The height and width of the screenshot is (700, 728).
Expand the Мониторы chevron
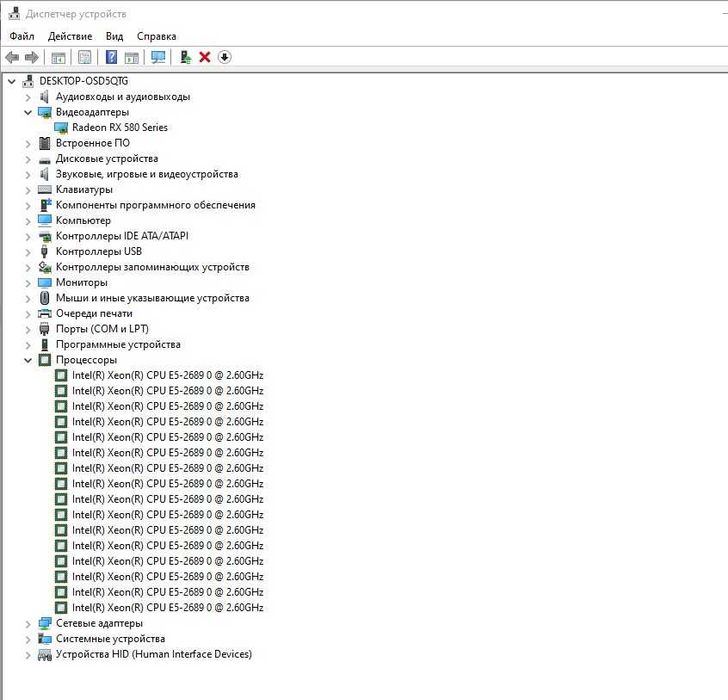(x=28, y=283)
